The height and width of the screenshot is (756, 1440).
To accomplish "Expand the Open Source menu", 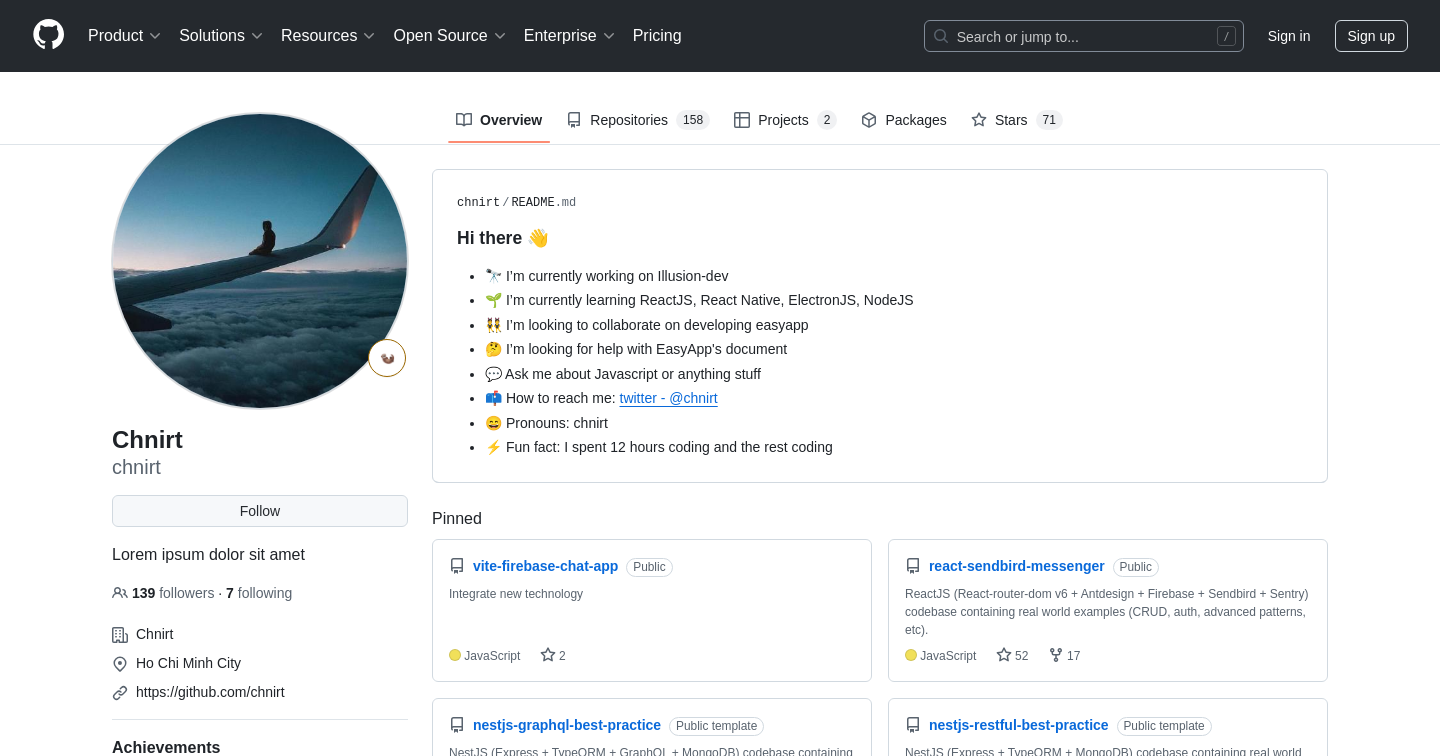I will coord(449,36).
